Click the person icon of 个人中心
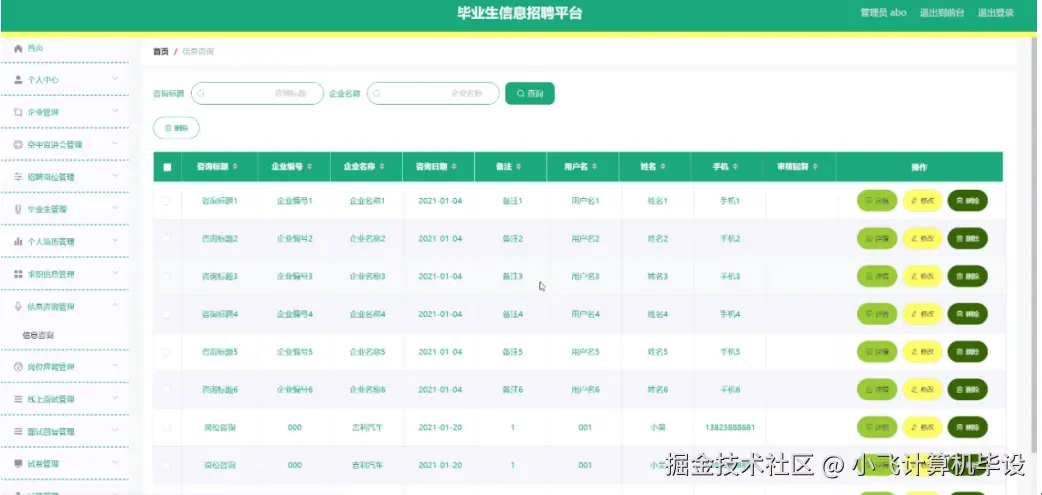Viewport: 1042px width, 495px height. pos(18,80)
